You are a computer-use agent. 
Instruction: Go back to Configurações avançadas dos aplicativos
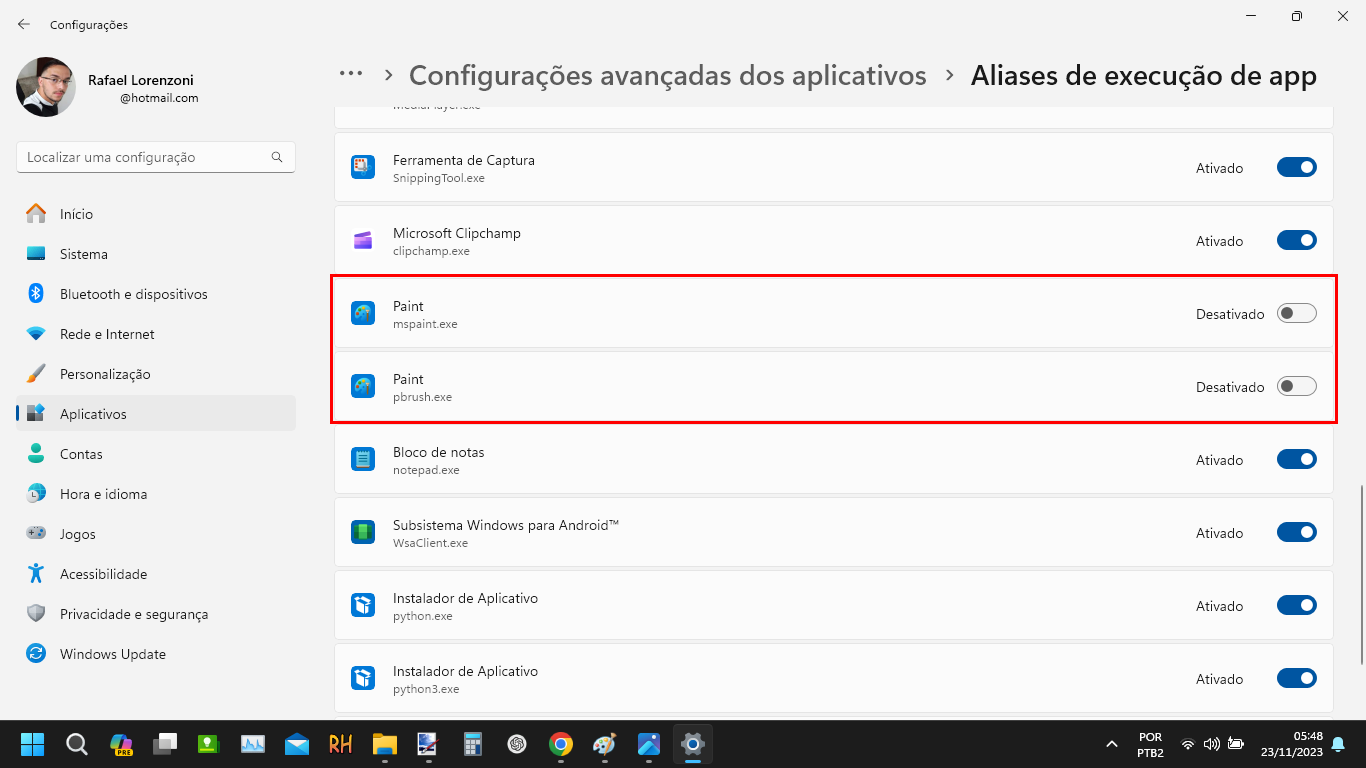[668, 75]
